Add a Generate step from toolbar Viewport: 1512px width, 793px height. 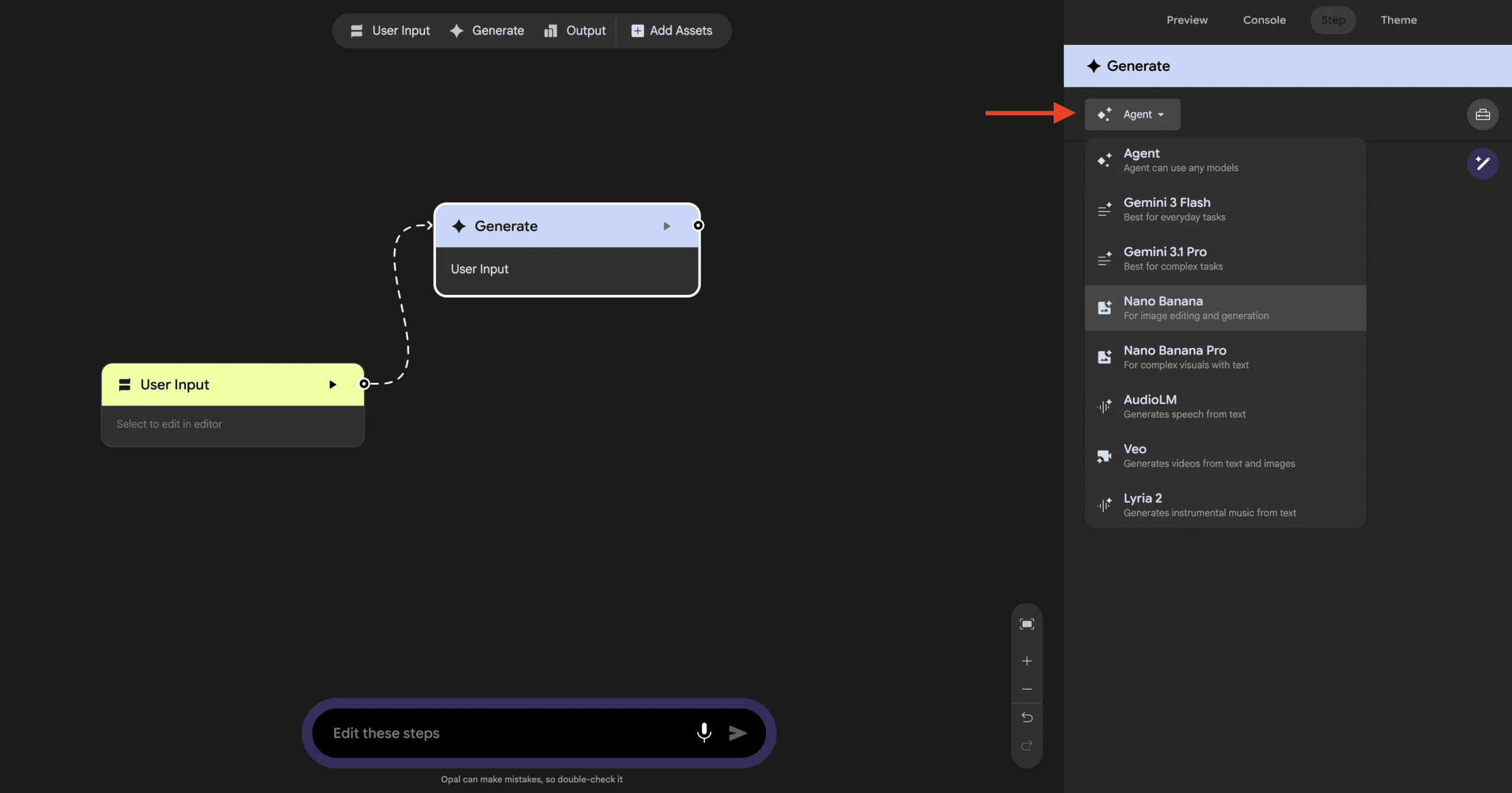pos(487,31)
